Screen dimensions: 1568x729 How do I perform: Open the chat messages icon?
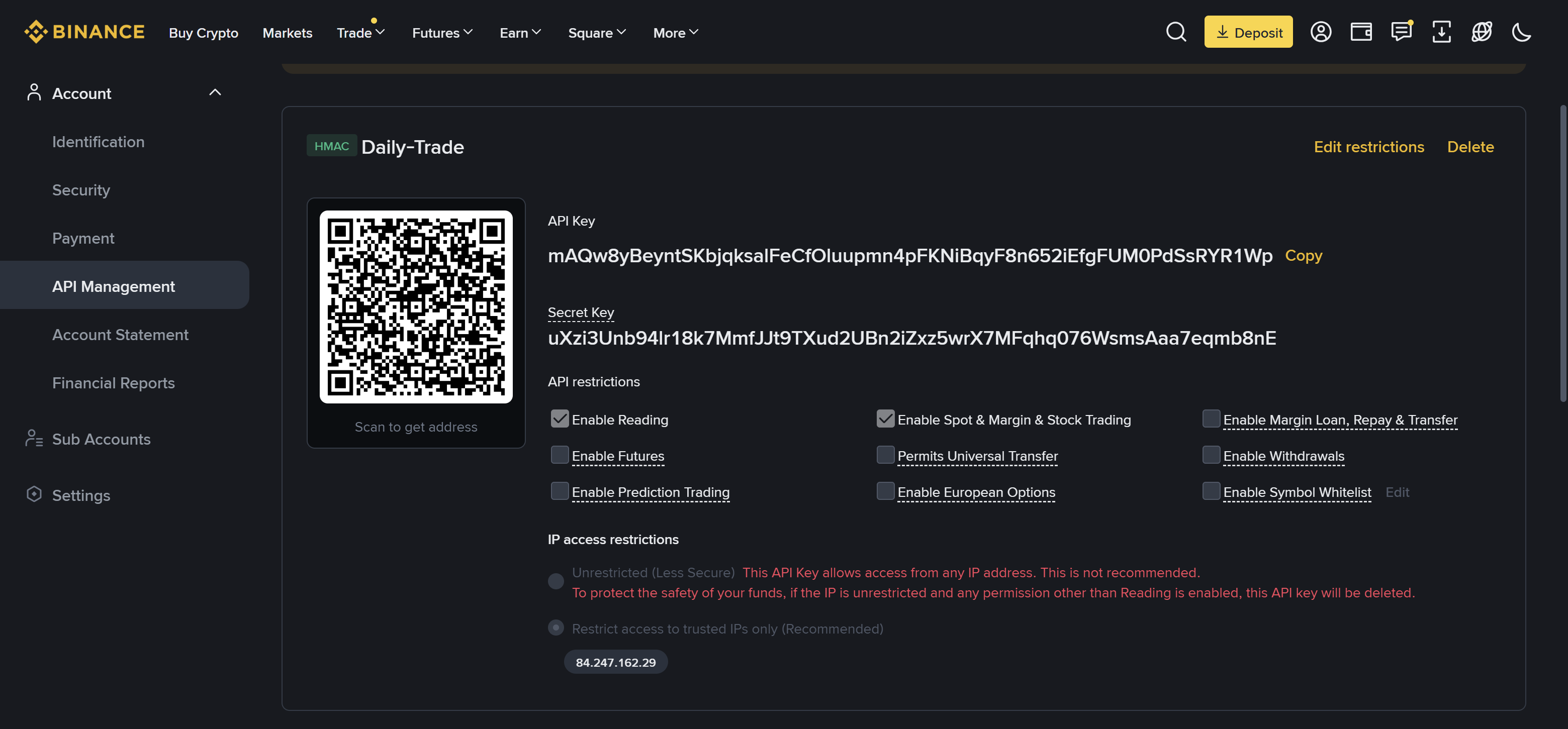point(1401,32)
